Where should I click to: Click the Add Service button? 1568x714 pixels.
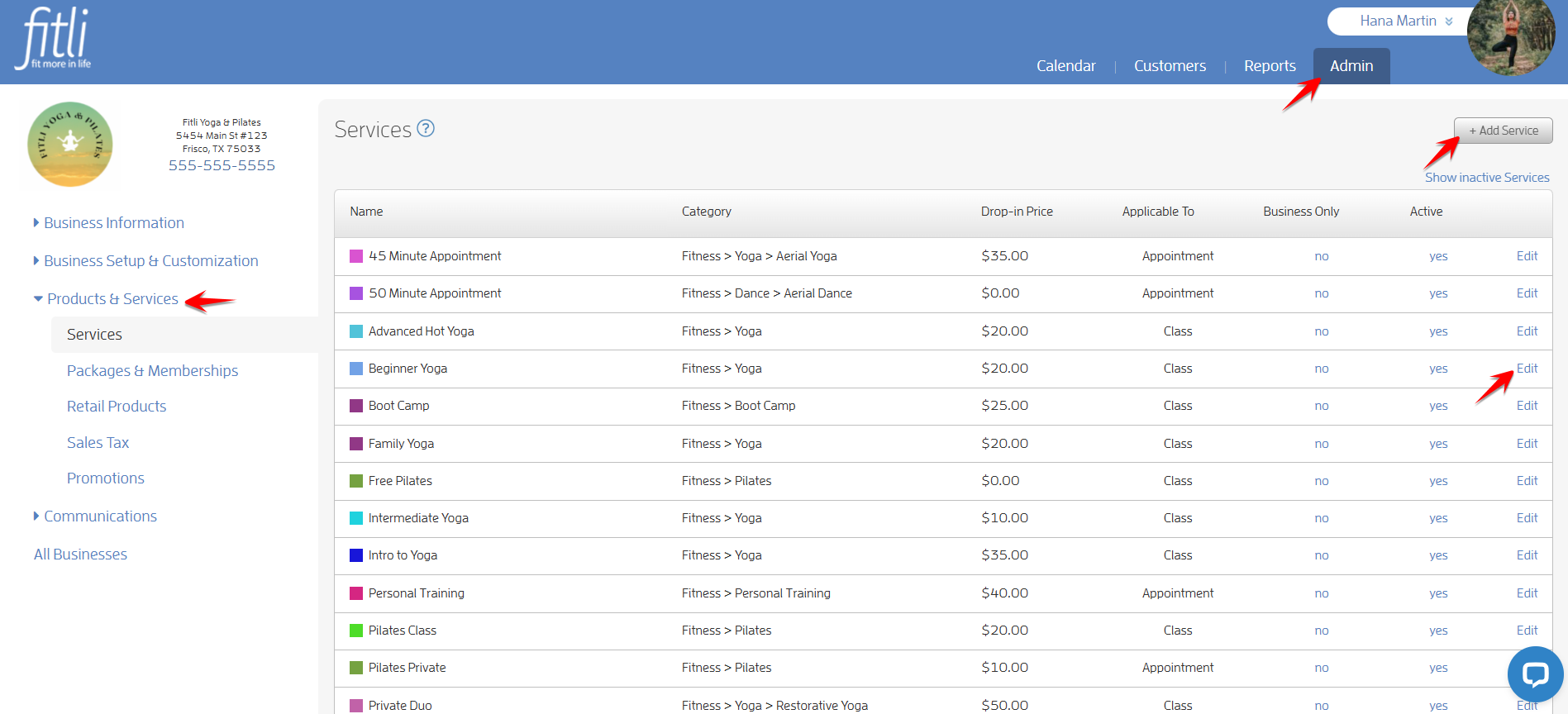click(1503, 131)
